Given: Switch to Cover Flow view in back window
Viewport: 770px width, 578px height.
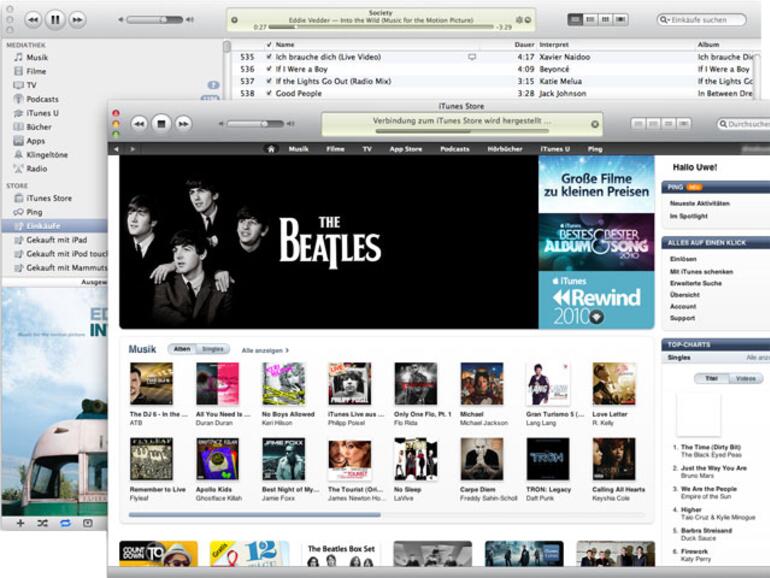Looking at the screenshot, I should [x=621, y=20].
